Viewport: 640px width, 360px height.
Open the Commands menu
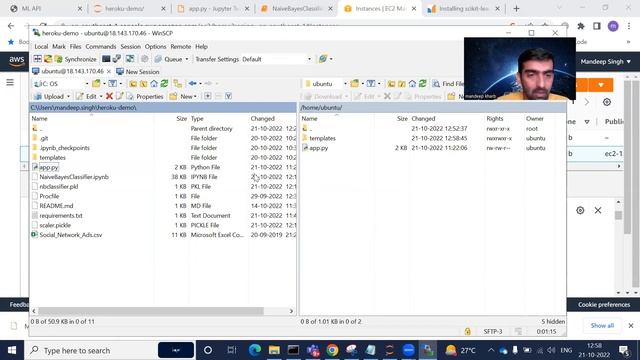pos(101,47)
